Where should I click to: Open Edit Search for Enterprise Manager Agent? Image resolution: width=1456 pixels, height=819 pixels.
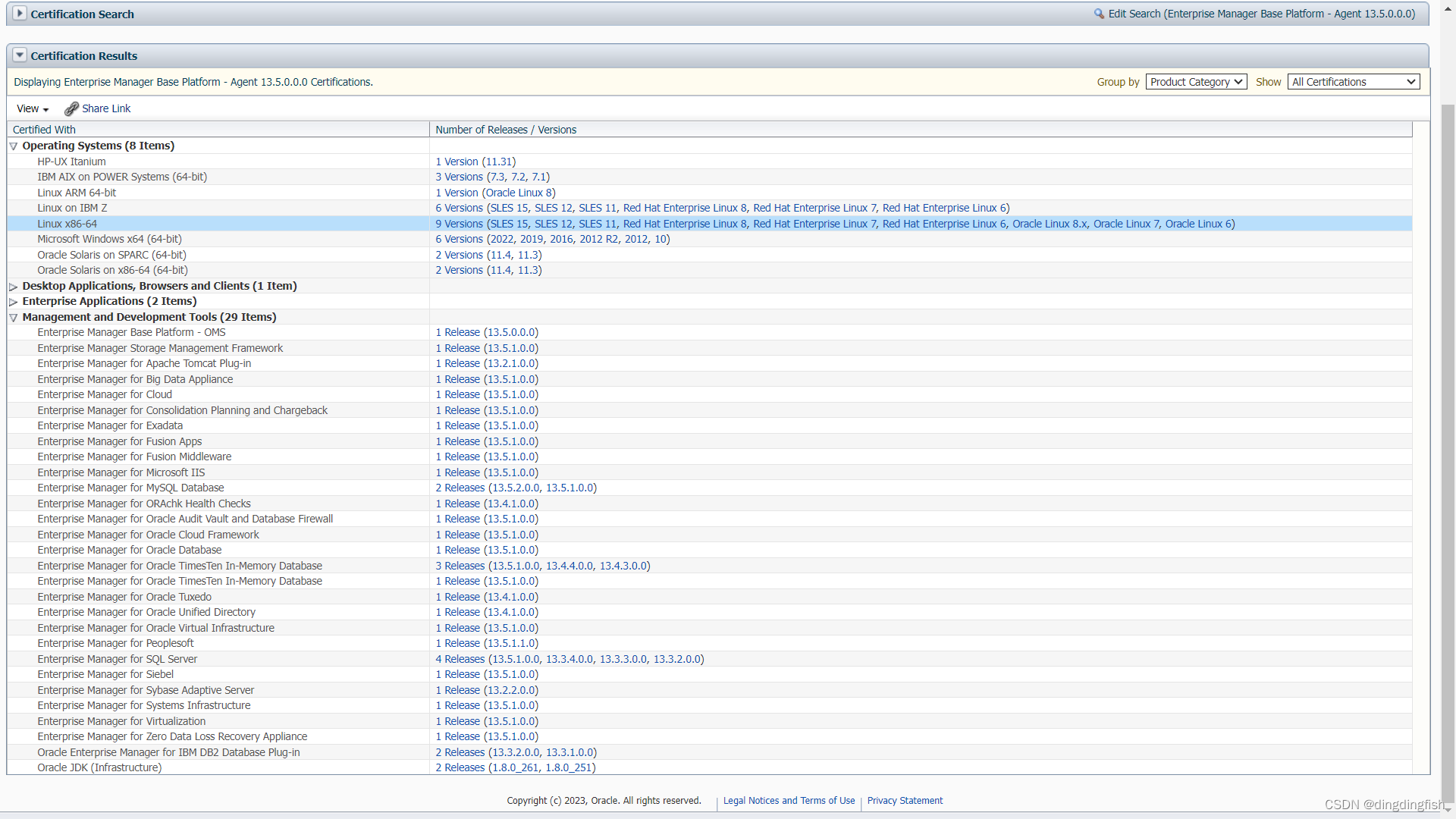click(x=1261, y=14)
